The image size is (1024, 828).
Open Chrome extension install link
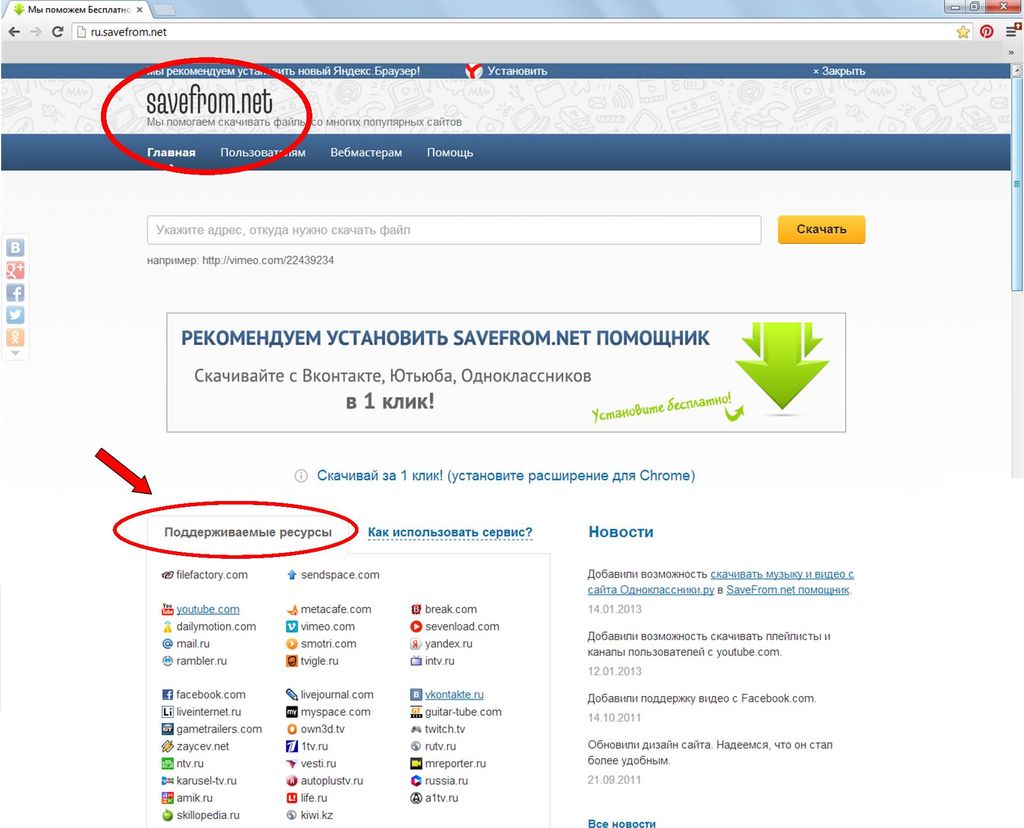pyautogui.click(x=505, y=475)
